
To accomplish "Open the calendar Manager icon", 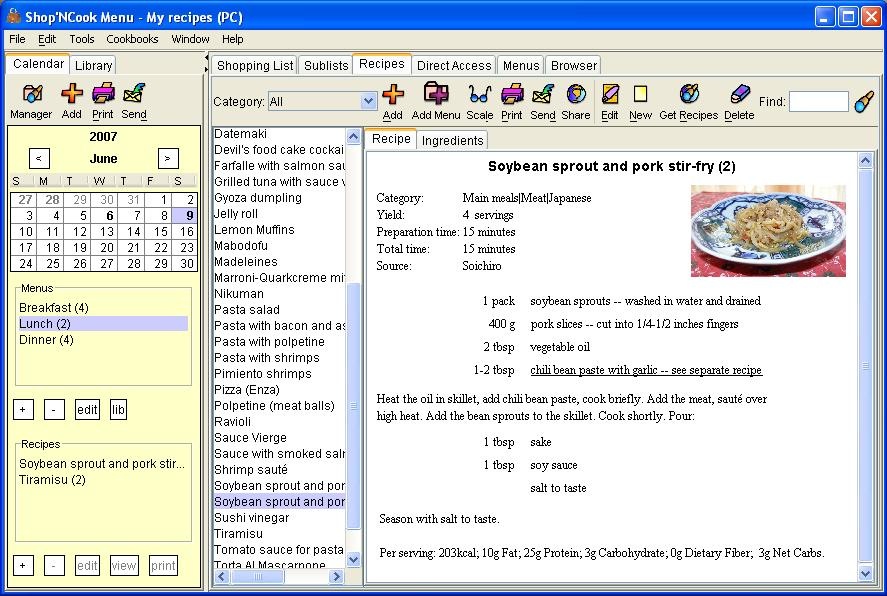I will coord(32,94).
